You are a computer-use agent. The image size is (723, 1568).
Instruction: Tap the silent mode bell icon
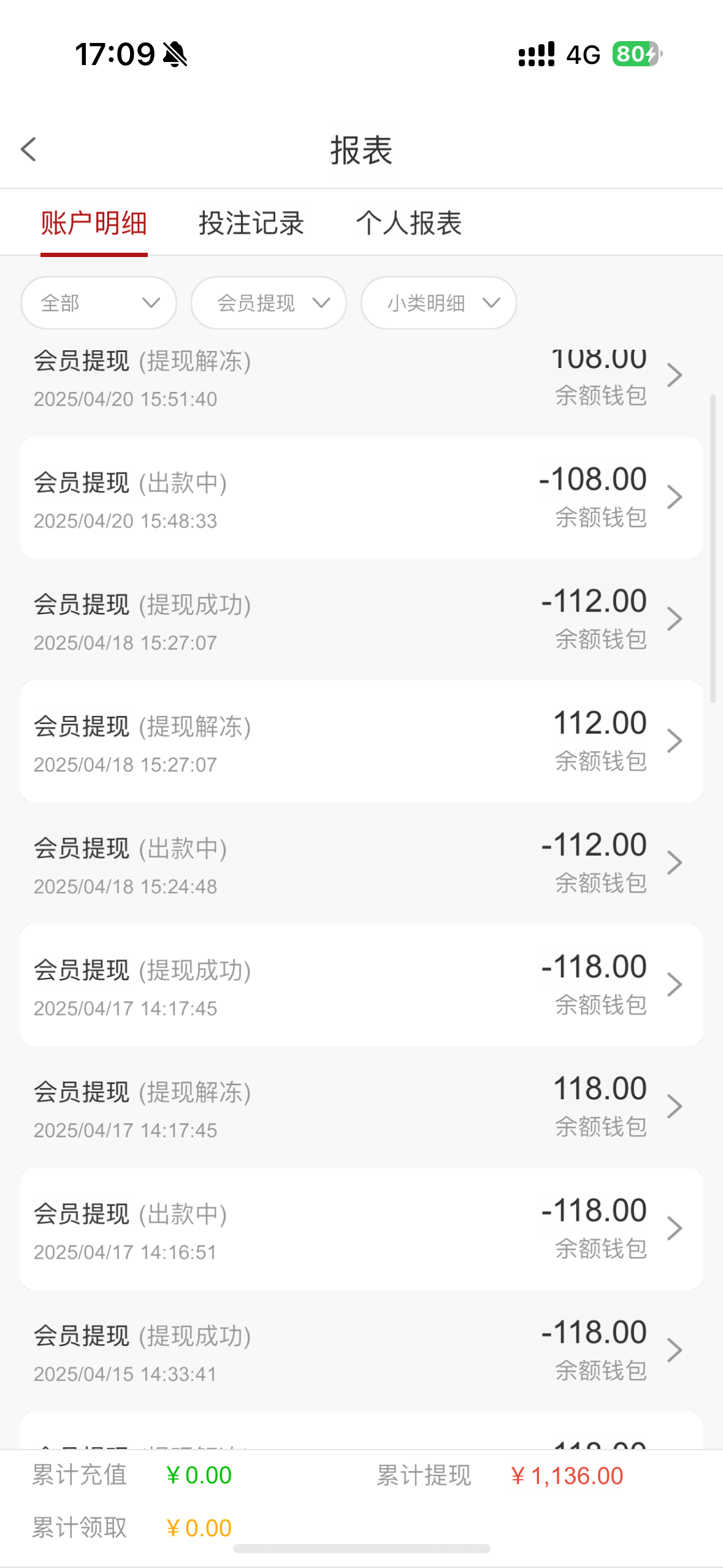click(x=175, y=54)
